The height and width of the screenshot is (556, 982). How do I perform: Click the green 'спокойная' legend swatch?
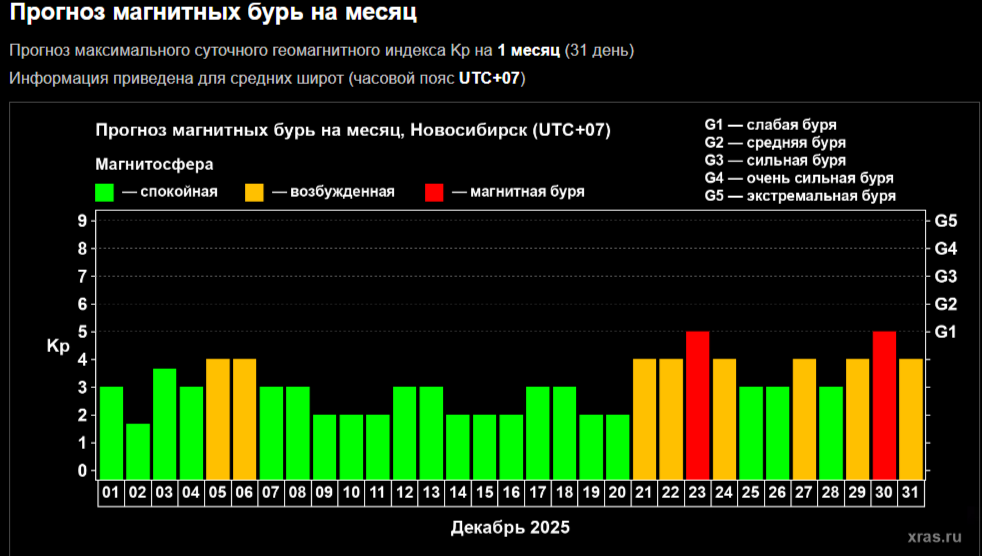coord(105,192)
